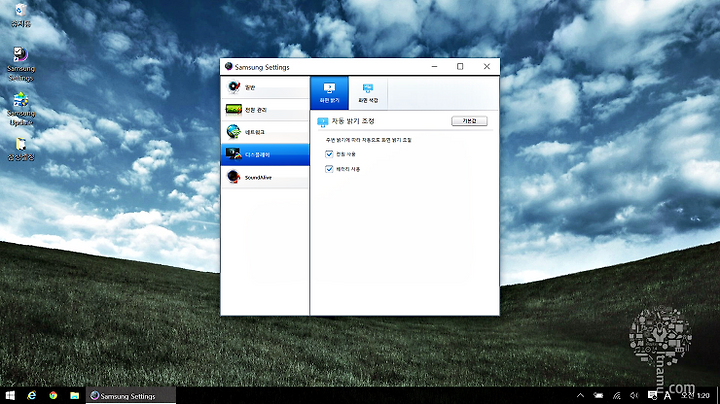This screenshot has height=404, width=720.
Task: Open the Wi-Fi network tray icon
Action: click(616, 395)
